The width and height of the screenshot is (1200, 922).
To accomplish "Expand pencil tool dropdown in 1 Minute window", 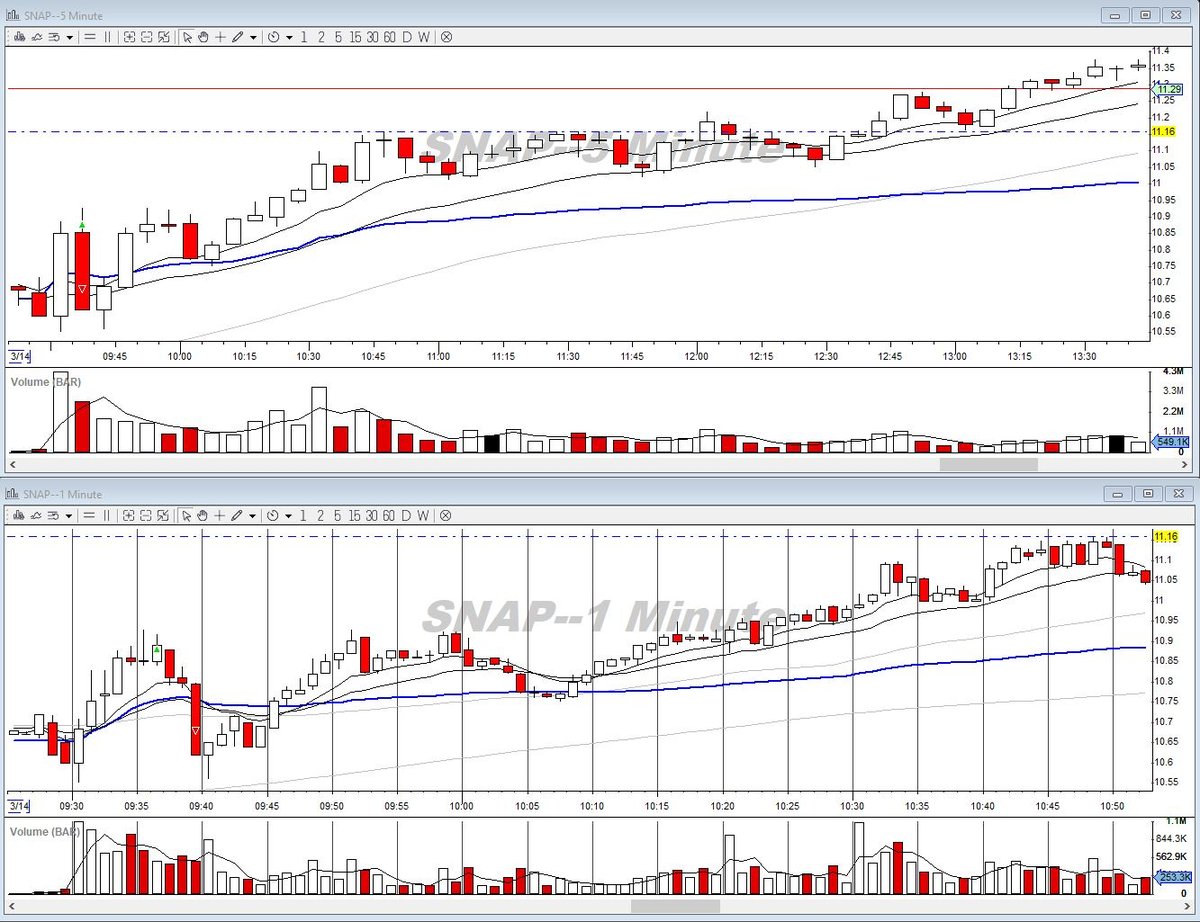I will (253, 515).
